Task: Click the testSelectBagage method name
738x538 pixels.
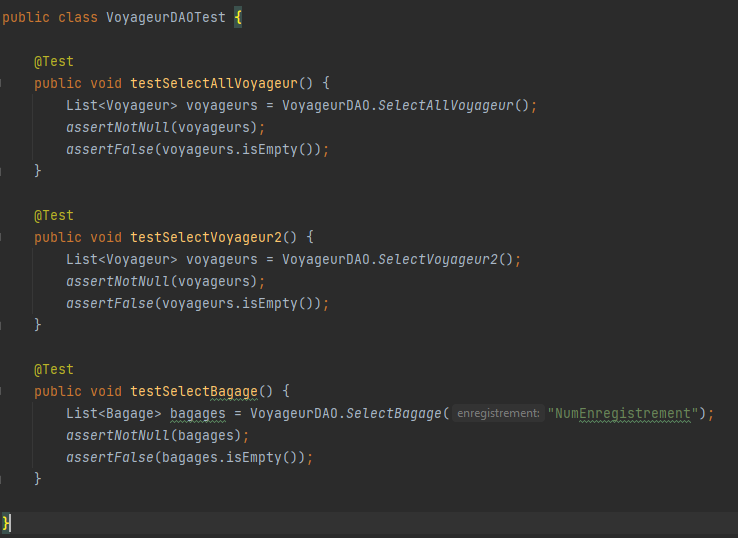Action: 194,392
